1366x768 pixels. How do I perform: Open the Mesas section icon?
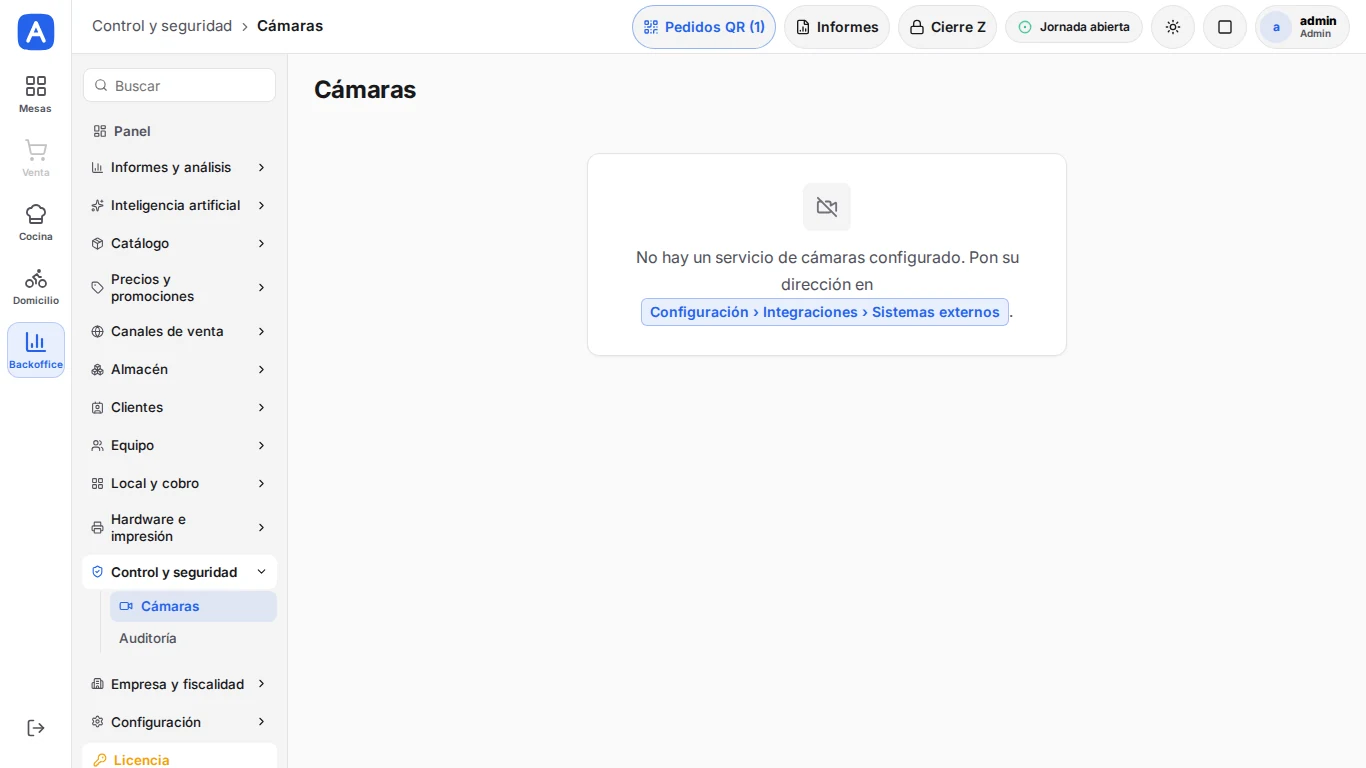(36, 86)
